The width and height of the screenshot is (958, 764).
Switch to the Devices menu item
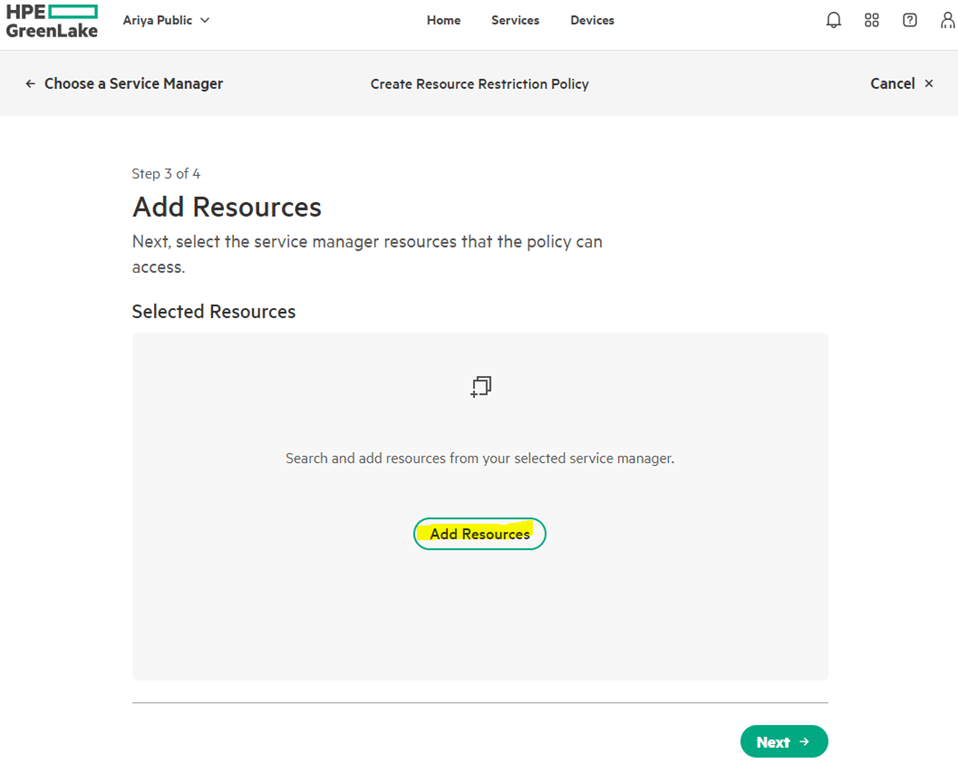tap(592, 20)
